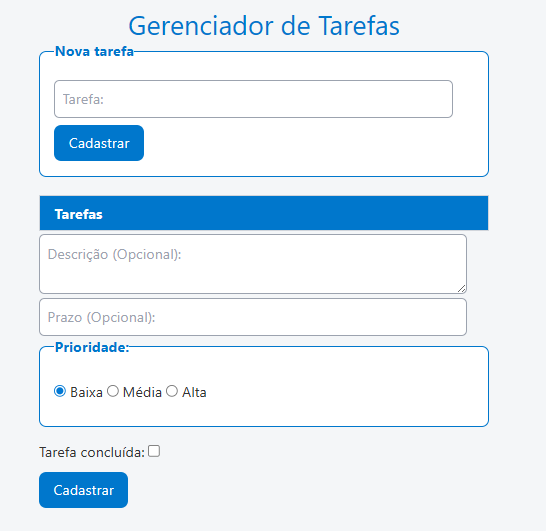This screenshot has width=546, height=531.
Task: Click the blue Tarefas header bar
Action: [264, 213]
